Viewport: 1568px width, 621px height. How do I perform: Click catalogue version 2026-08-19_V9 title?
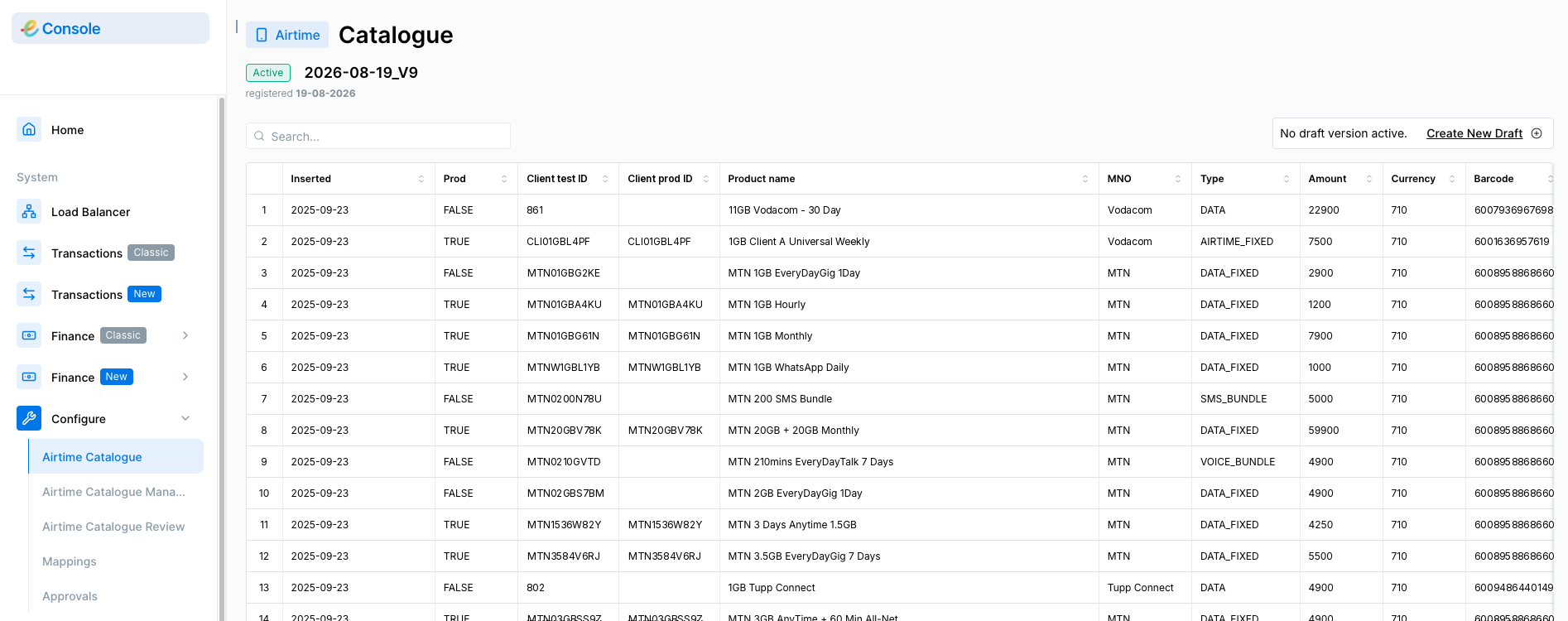pos(361,73)
